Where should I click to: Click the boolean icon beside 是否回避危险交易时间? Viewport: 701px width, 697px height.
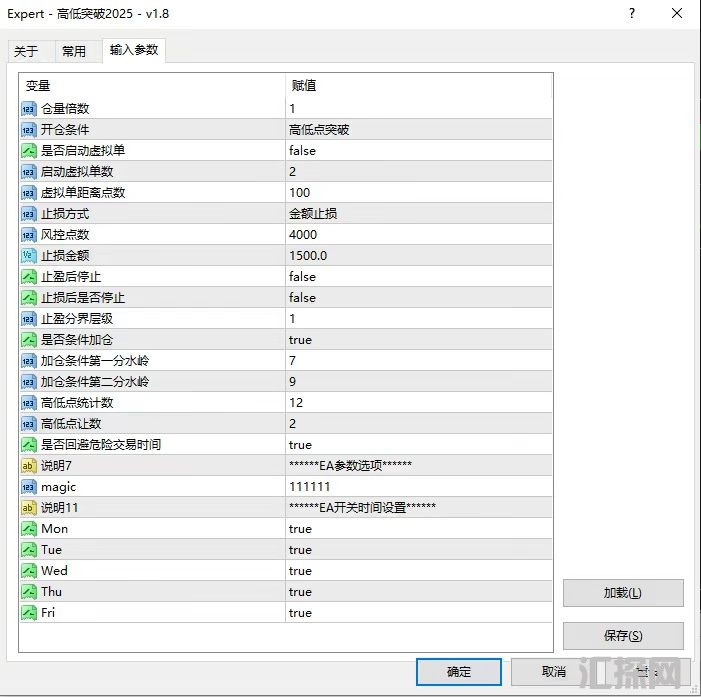point(29,445)
